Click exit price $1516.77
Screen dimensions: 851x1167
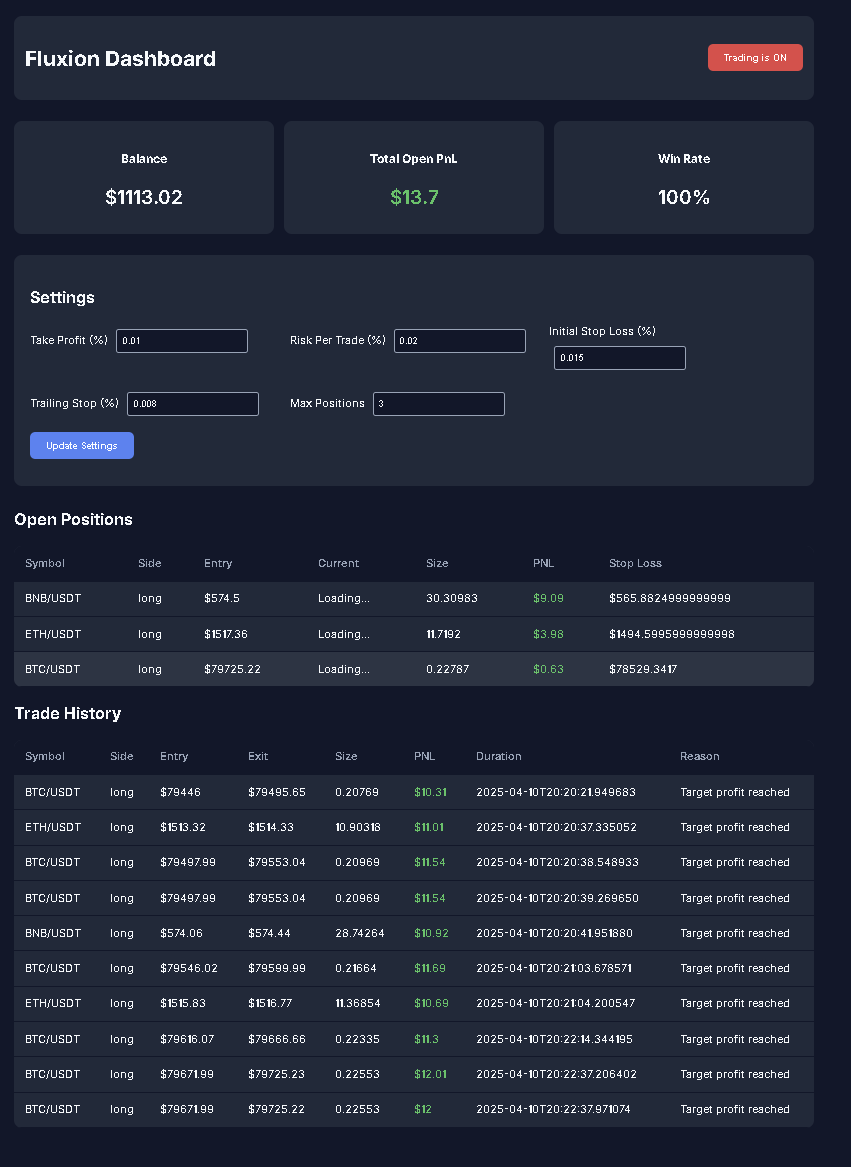click(270, 1003)
